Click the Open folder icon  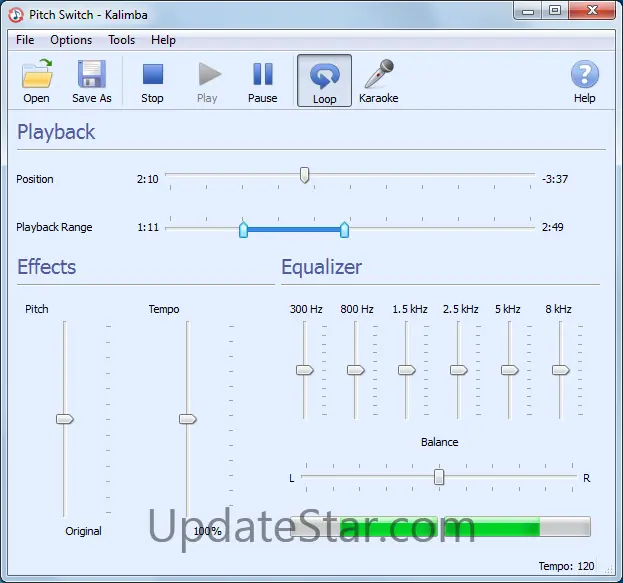[37, 74]
